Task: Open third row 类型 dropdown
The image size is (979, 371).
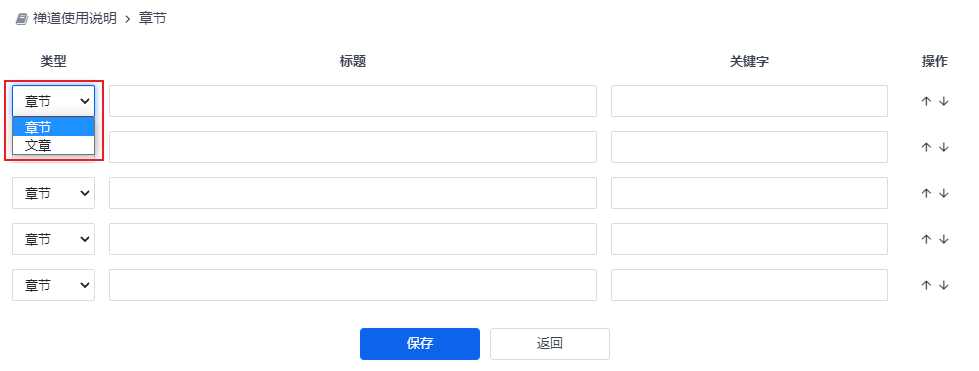Action: point(54,194)
